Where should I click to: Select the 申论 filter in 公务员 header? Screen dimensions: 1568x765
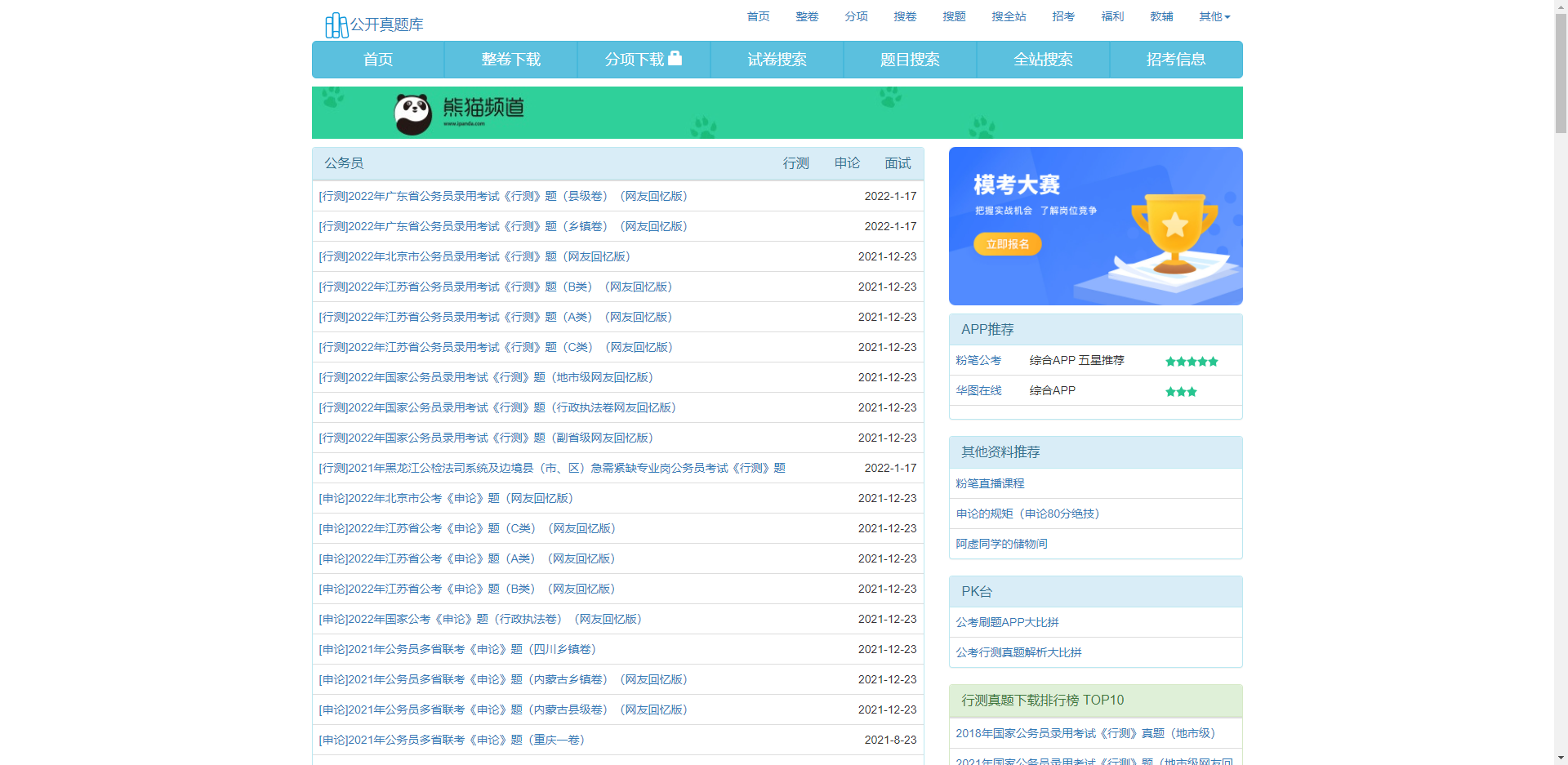pos(847,163)
